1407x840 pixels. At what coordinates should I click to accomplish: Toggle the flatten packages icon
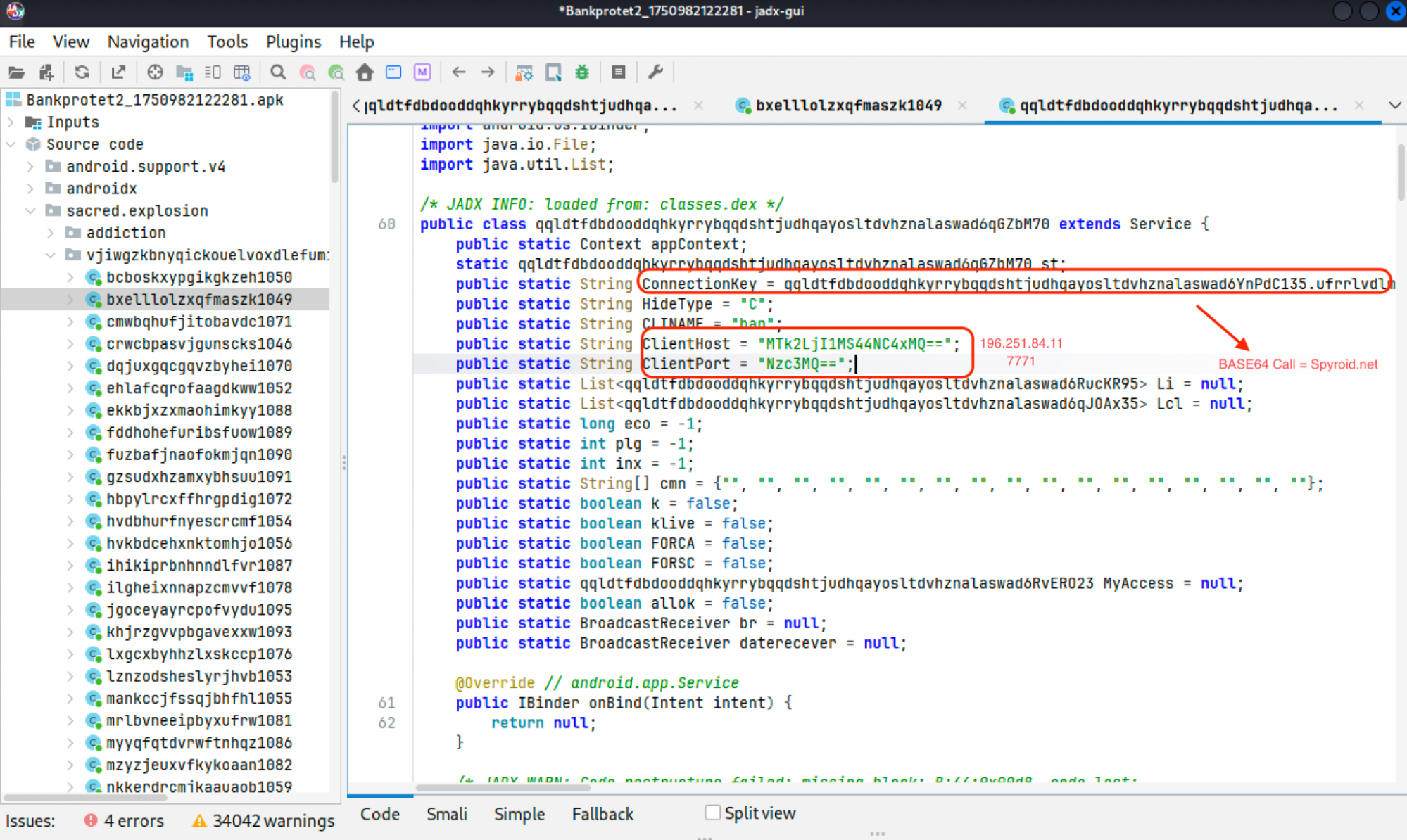[x=184, y=72]
